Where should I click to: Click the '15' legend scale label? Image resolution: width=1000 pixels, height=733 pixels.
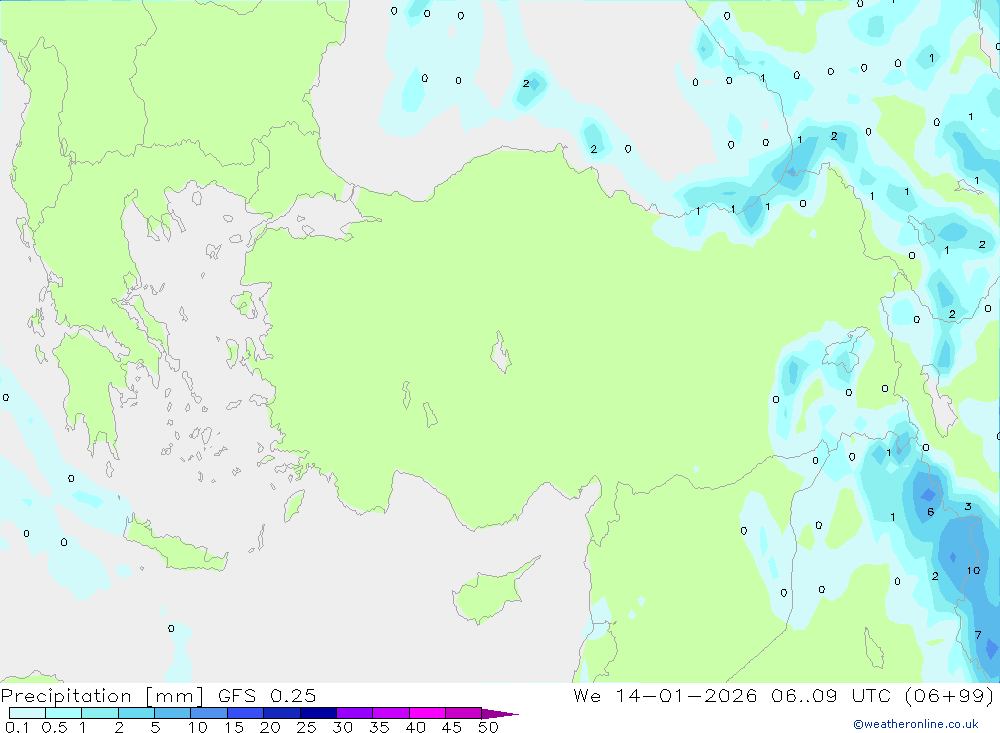point(233,727)
